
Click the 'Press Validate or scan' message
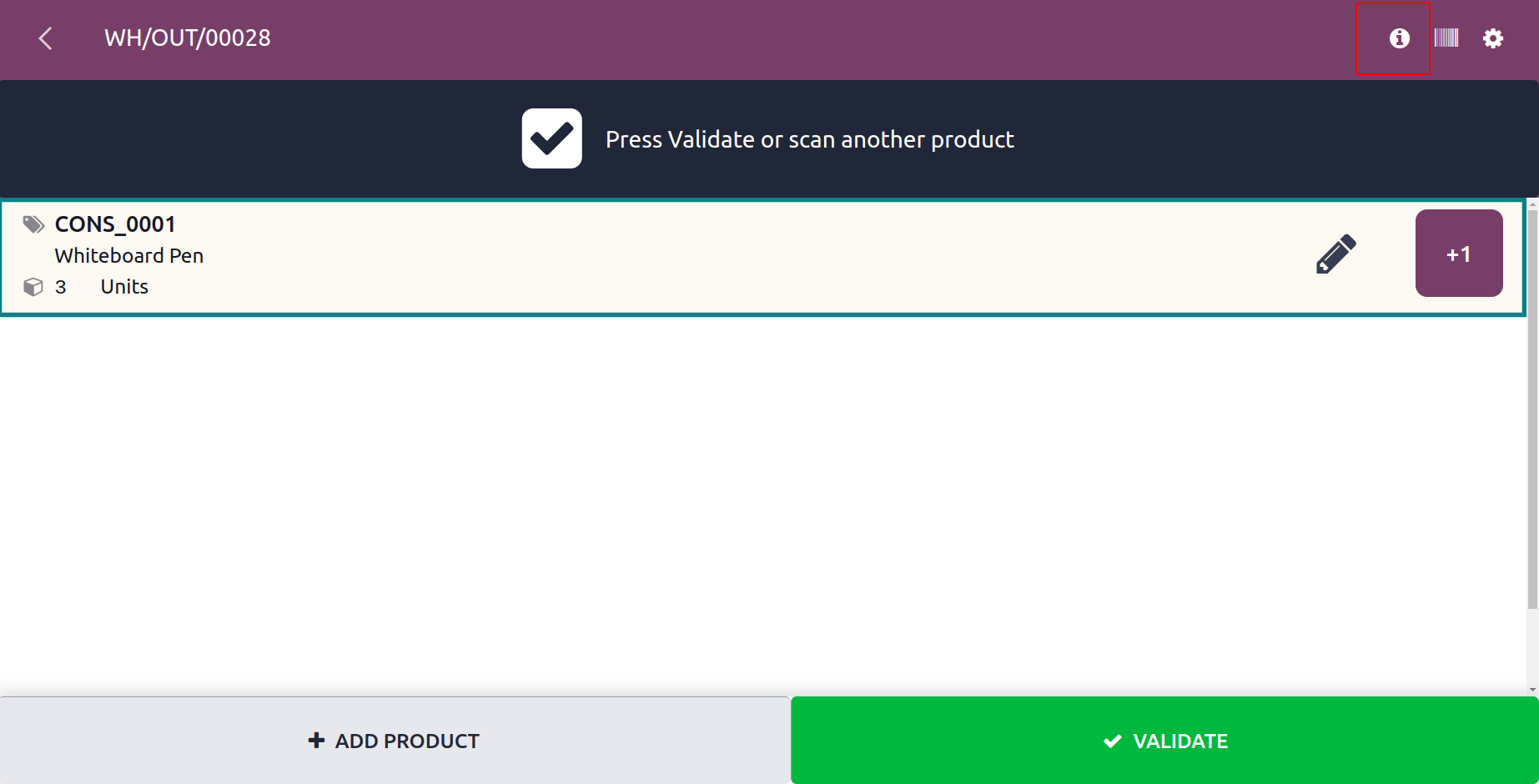[x=810, y=139]
